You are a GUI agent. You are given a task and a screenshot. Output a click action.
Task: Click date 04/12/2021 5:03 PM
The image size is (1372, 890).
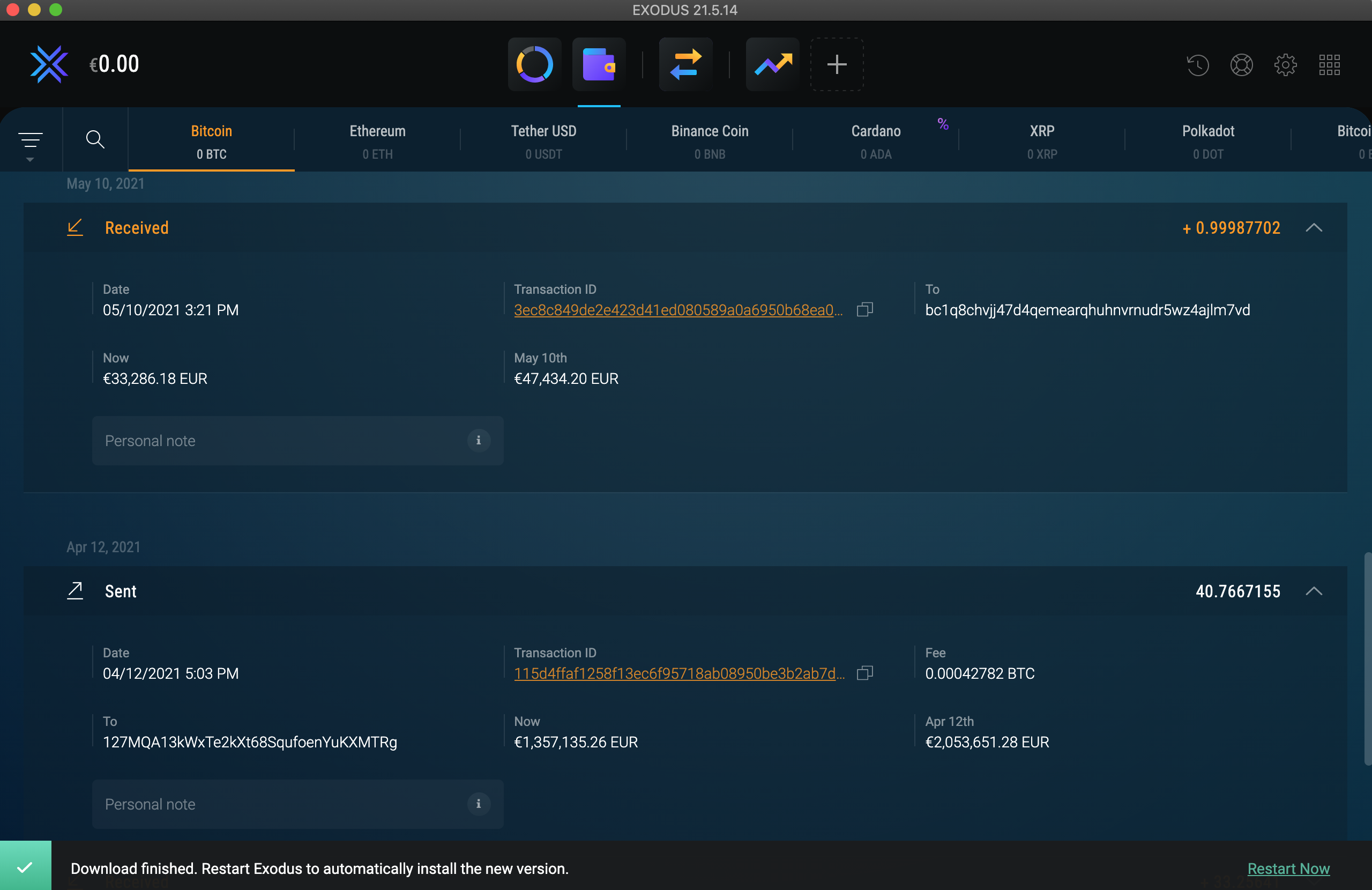click(170, 674)
